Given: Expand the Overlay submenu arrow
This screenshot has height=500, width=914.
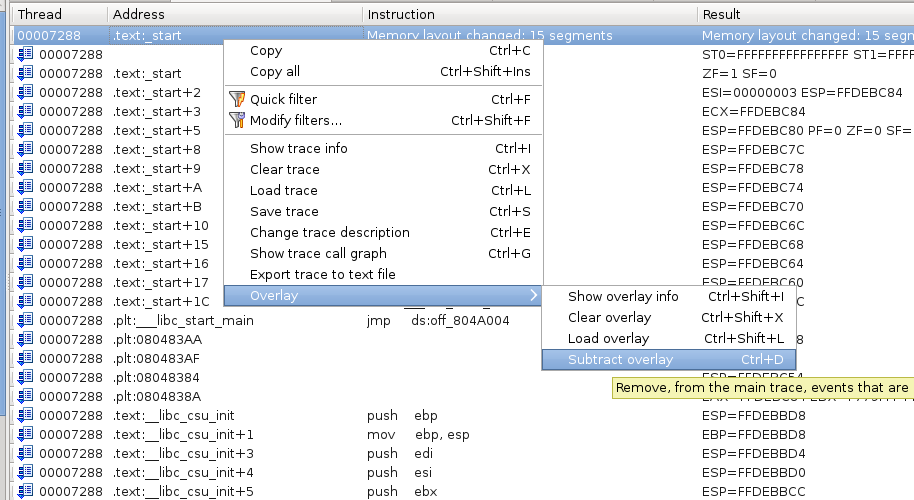Looking at the screenshot, I should click(533, 296).
